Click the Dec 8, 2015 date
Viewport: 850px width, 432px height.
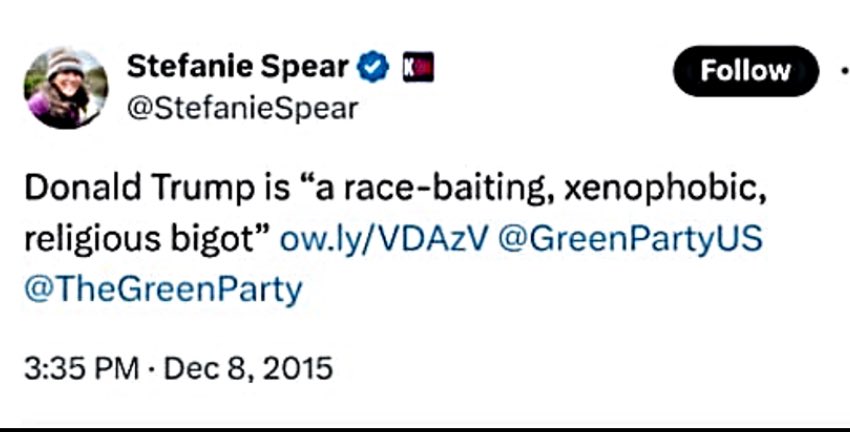(248, 368)
